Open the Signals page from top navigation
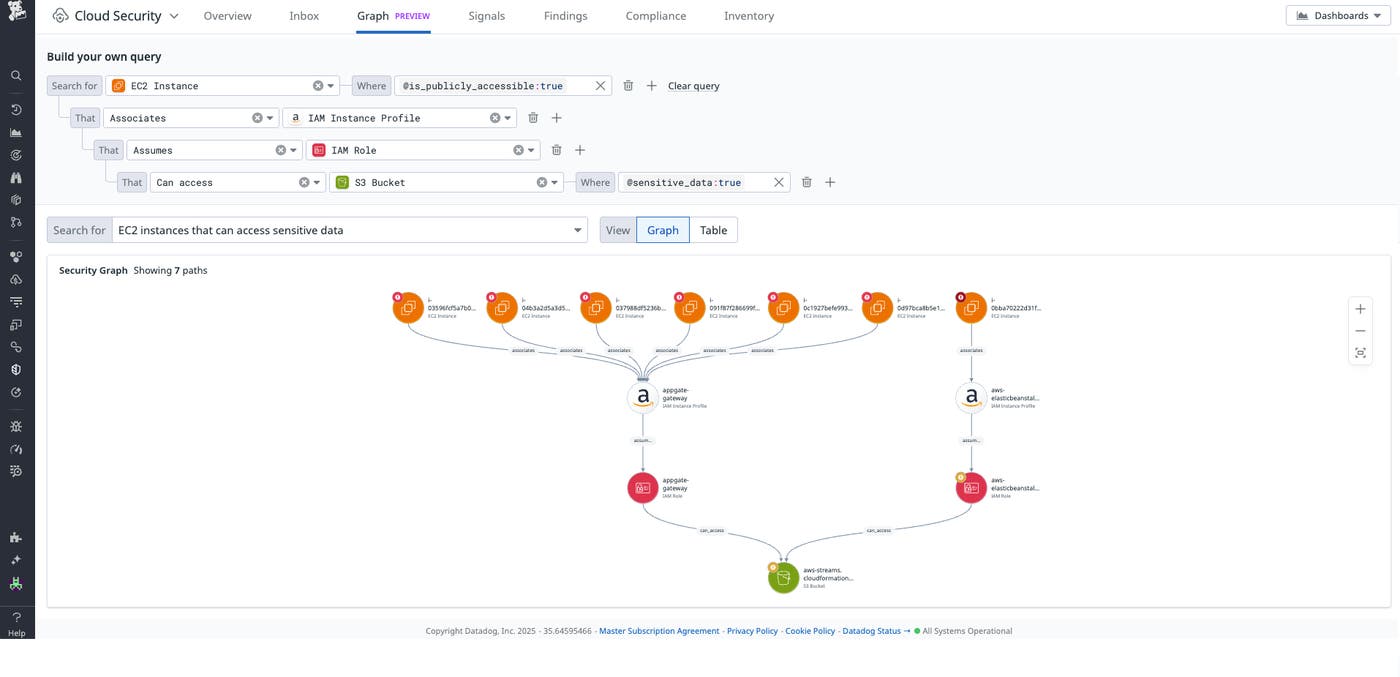The height and width of the screenshot is (677, 1400). point(486,15)
